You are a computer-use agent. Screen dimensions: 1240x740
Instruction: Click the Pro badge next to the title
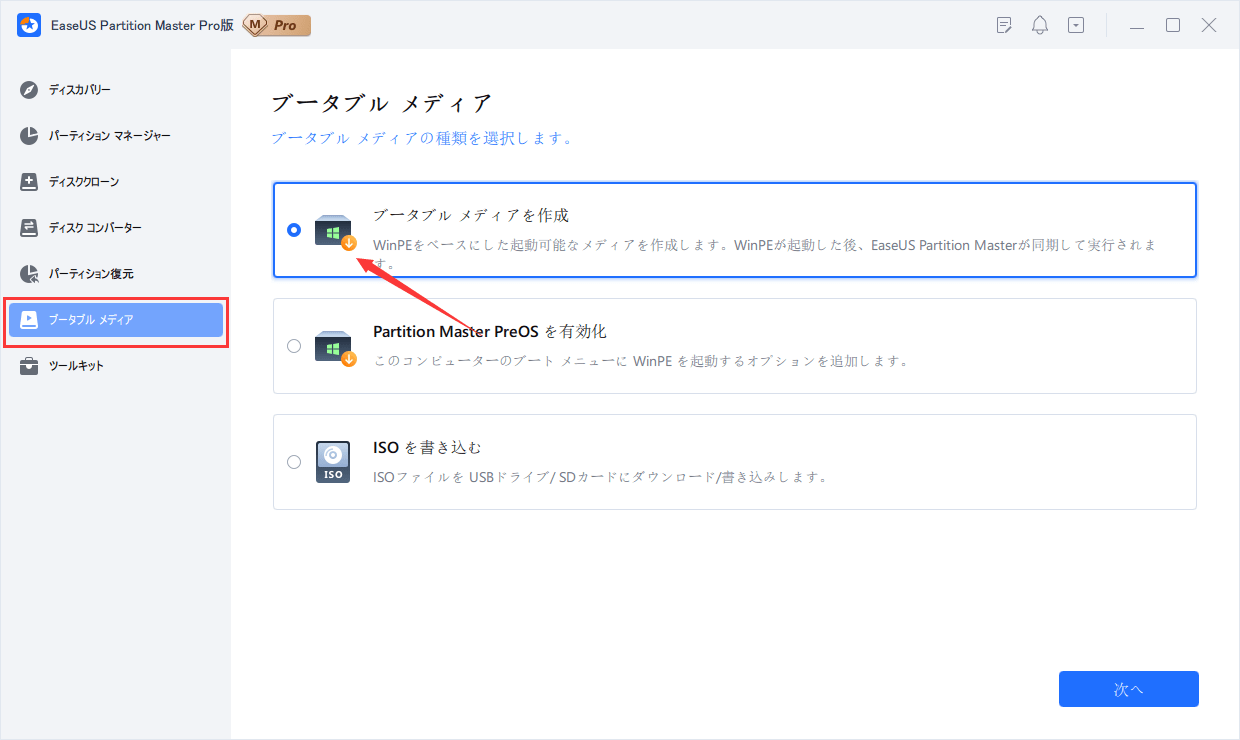click(x=275, y=24)
